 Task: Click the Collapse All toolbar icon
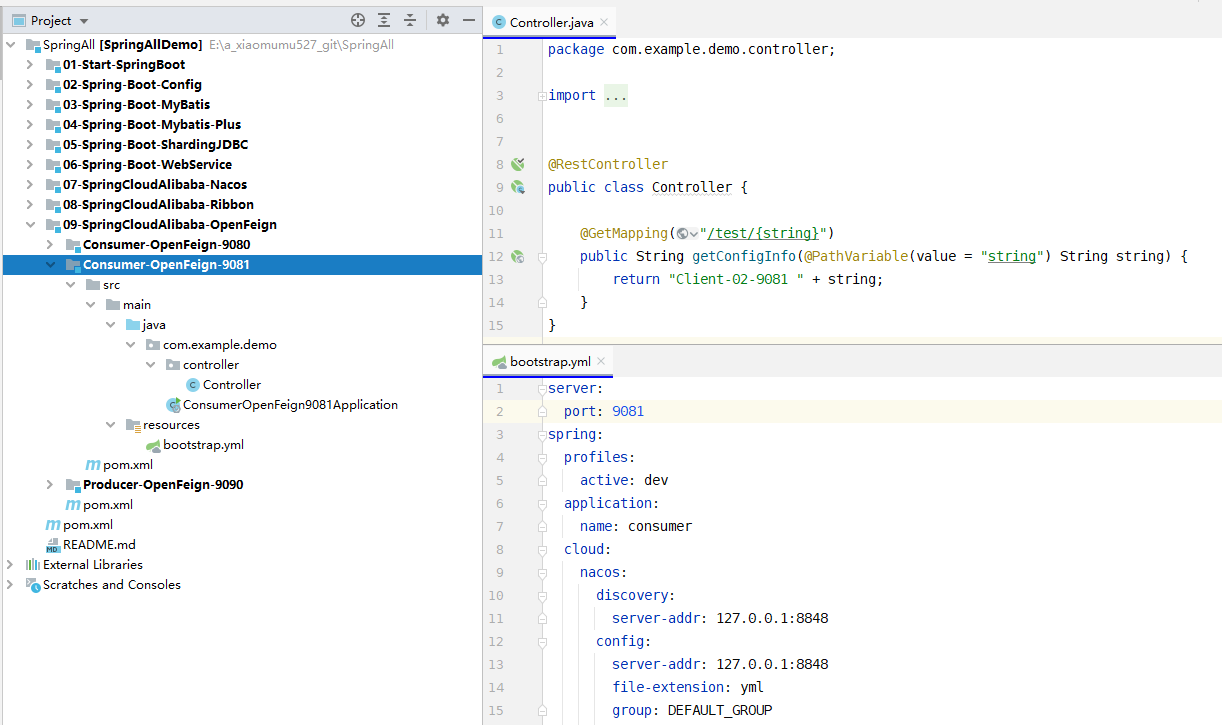pos(410,20)
